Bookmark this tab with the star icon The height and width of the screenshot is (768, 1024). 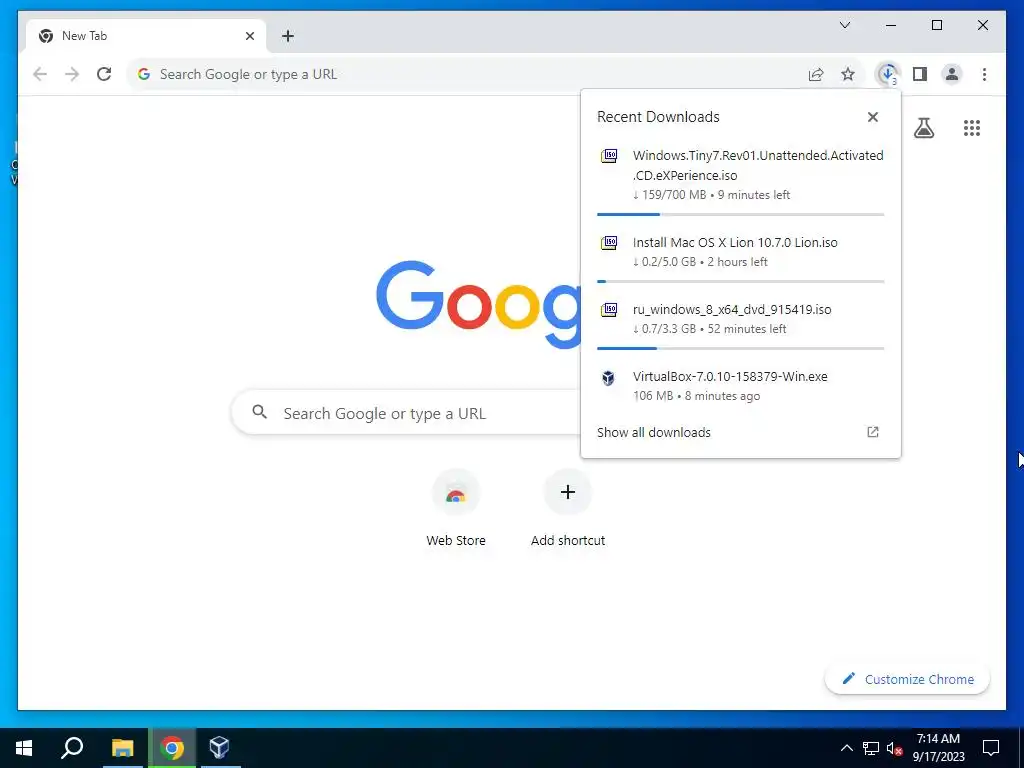[848, 74]
